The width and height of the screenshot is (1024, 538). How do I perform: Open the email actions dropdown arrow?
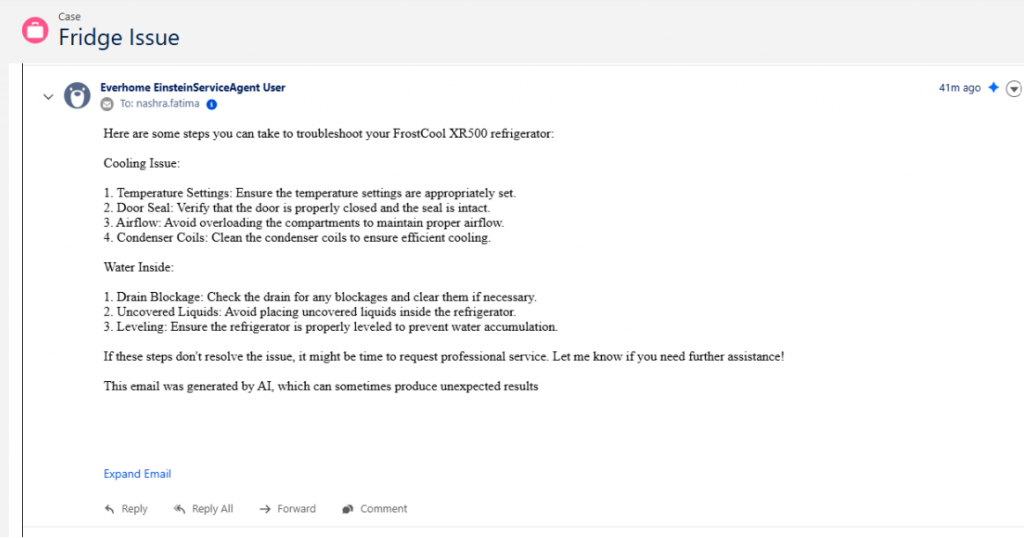(x=1014, y=89)
